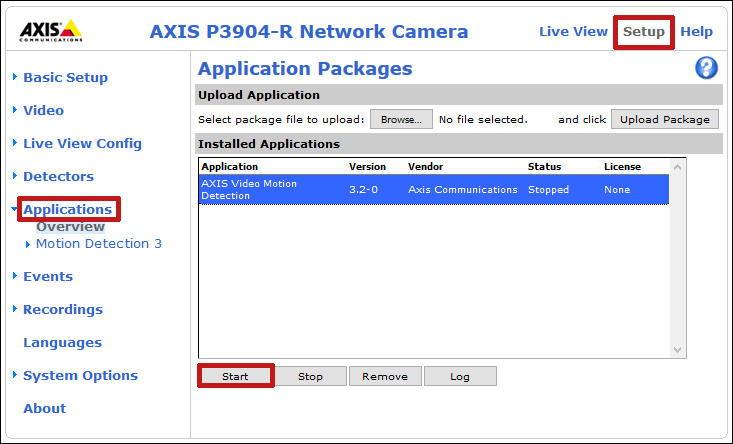
Task: Expand the Video section
Action: point(43,110)
